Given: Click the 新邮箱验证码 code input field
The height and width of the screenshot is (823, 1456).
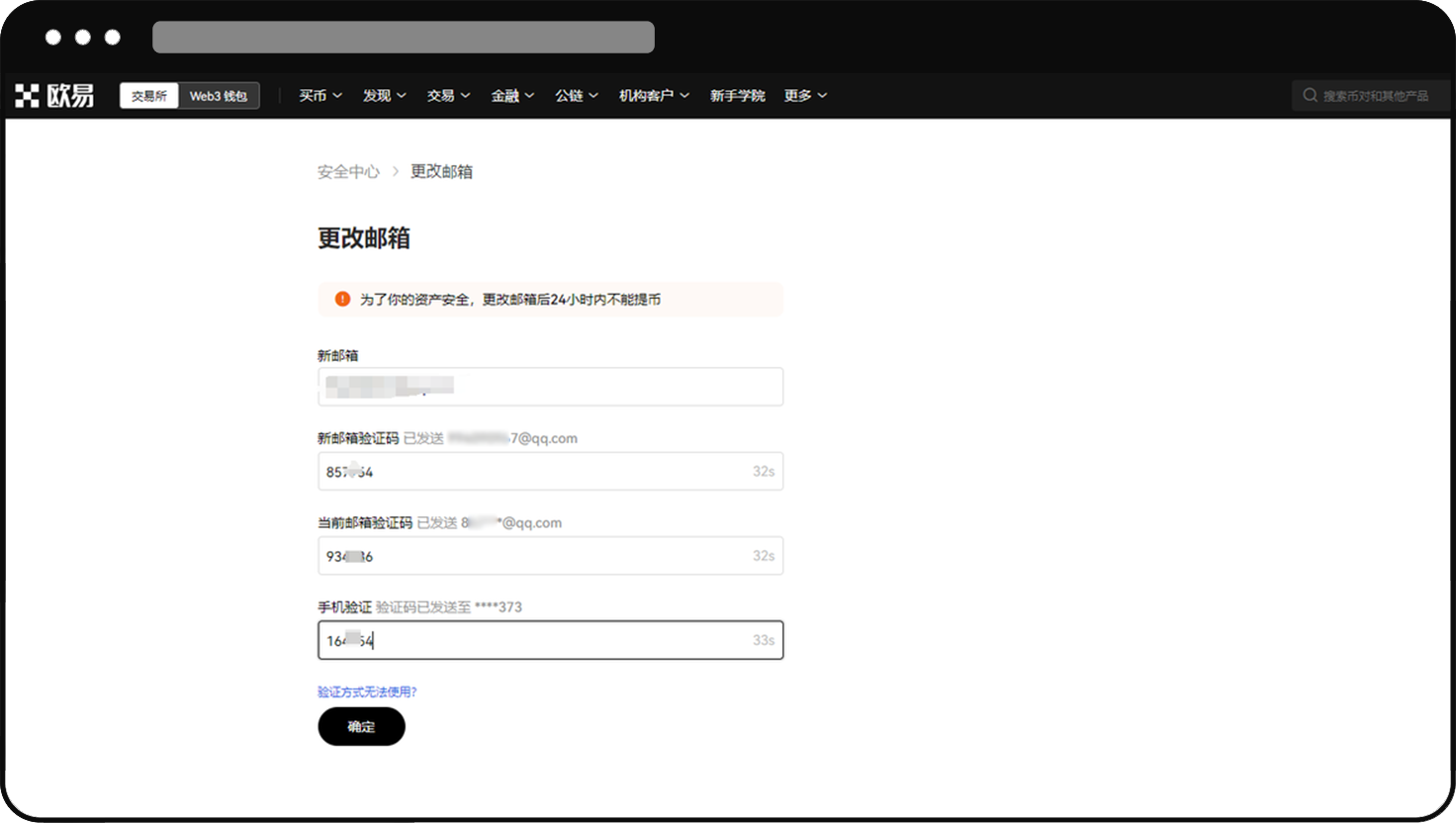Looking at the screenshot, I should click(x=534, y=472).
